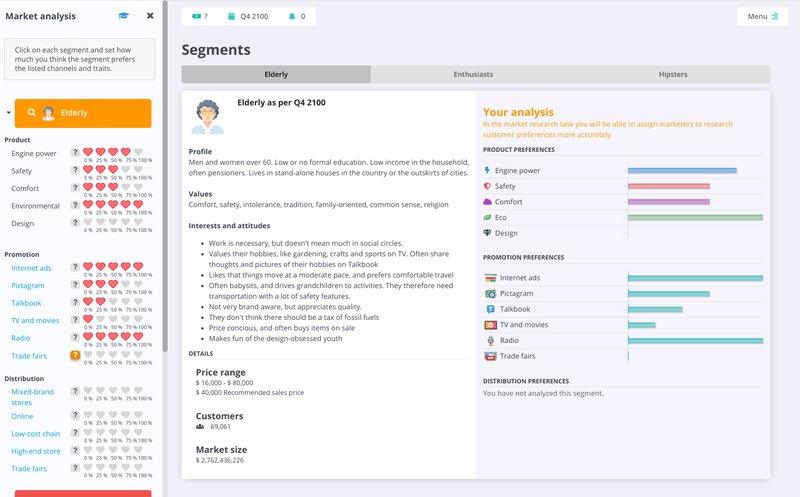Click the money indicator in top bar

pos(199,16)
